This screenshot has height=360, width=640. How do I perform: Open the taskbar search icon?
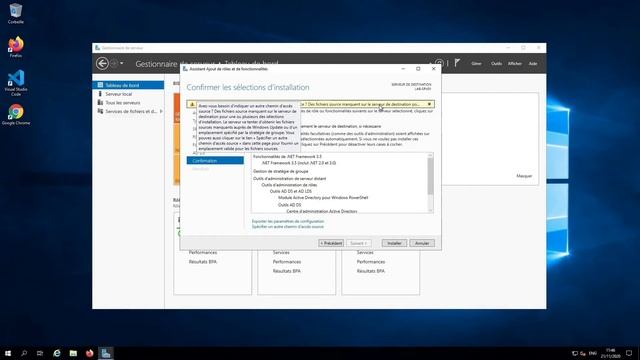point(24,353)
